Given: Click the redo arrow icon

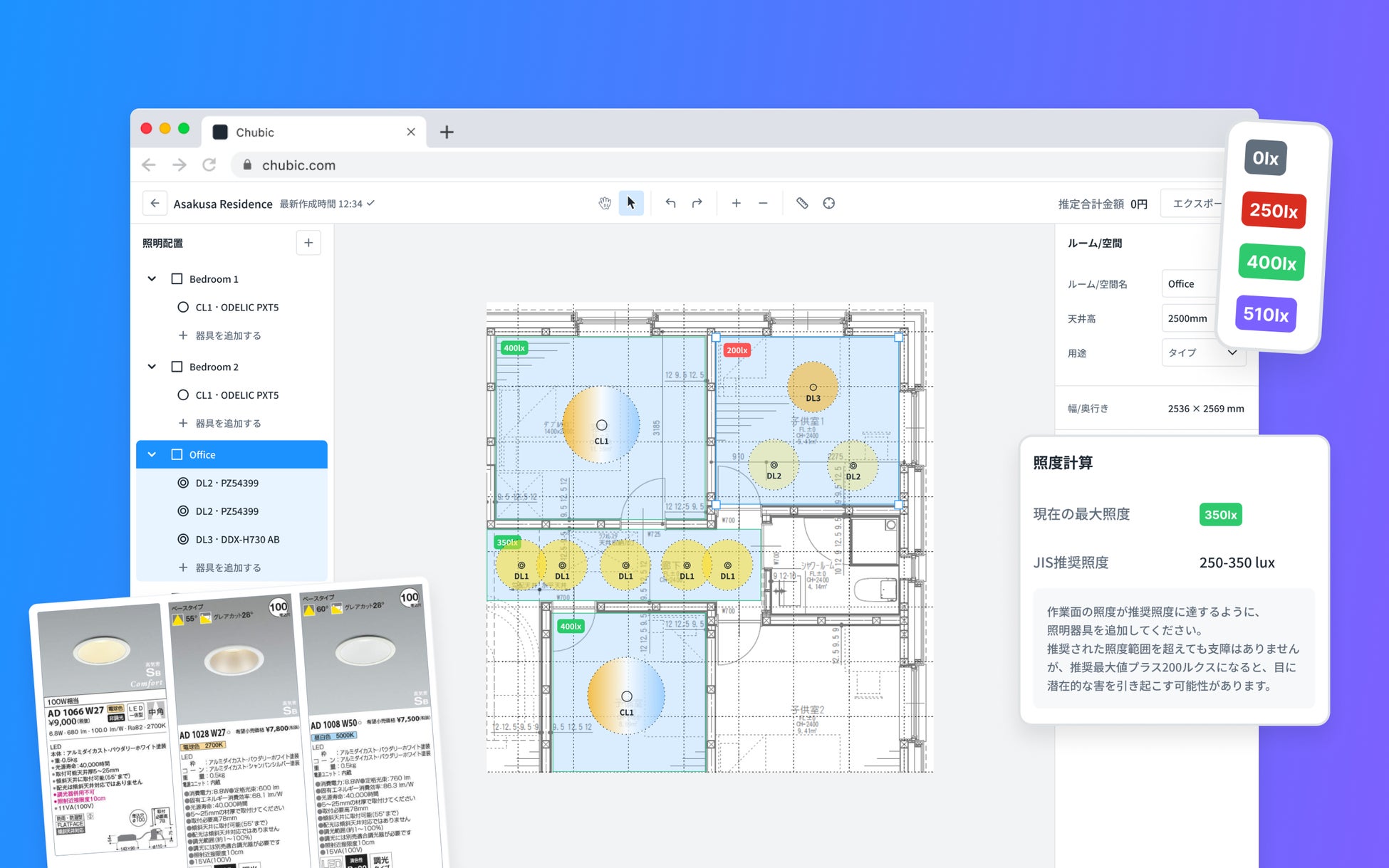Looking at the screenshot, I should [697, 204].
